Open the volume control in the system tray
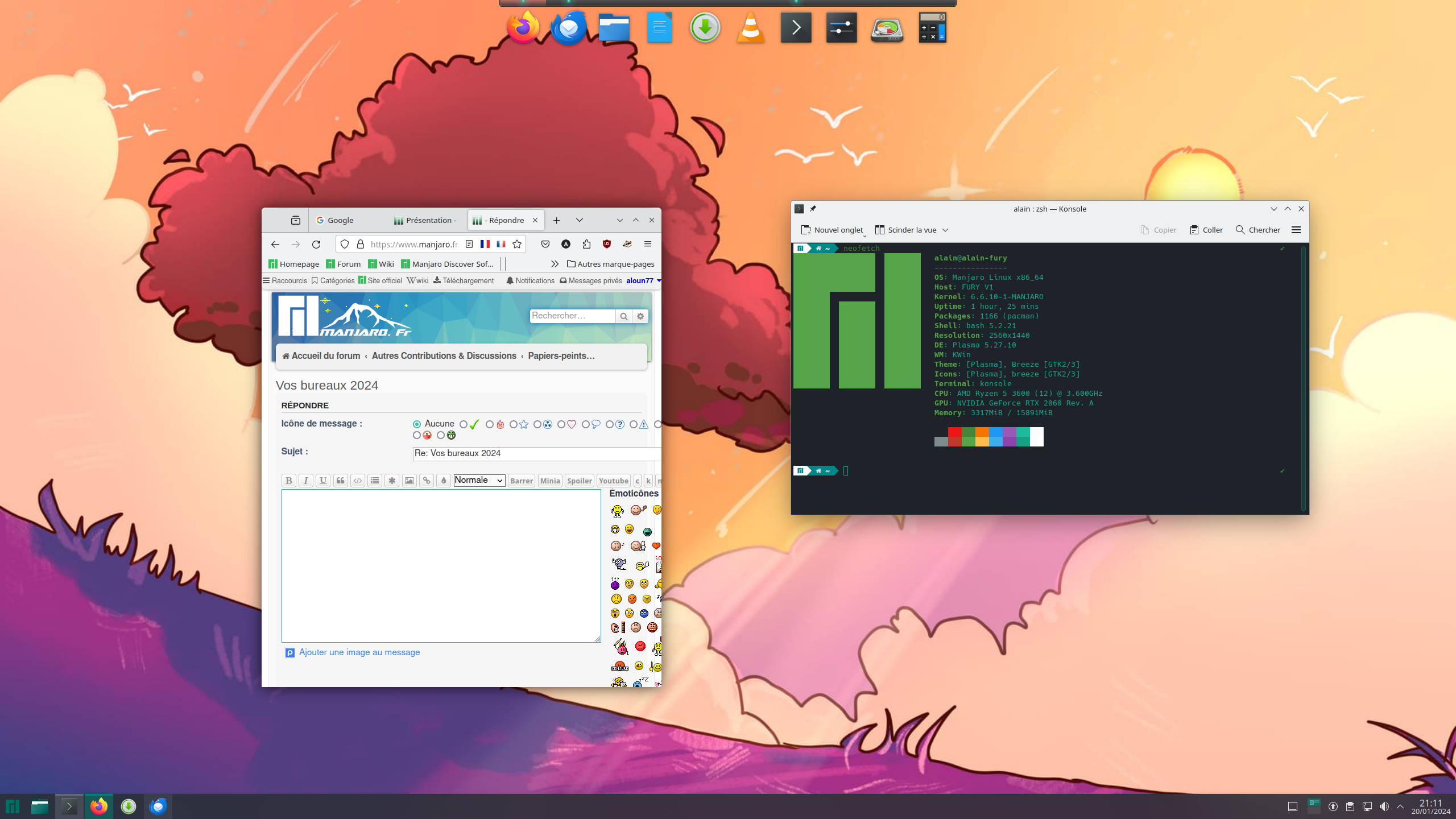 pyautogui.click(x=1384, y=806)
